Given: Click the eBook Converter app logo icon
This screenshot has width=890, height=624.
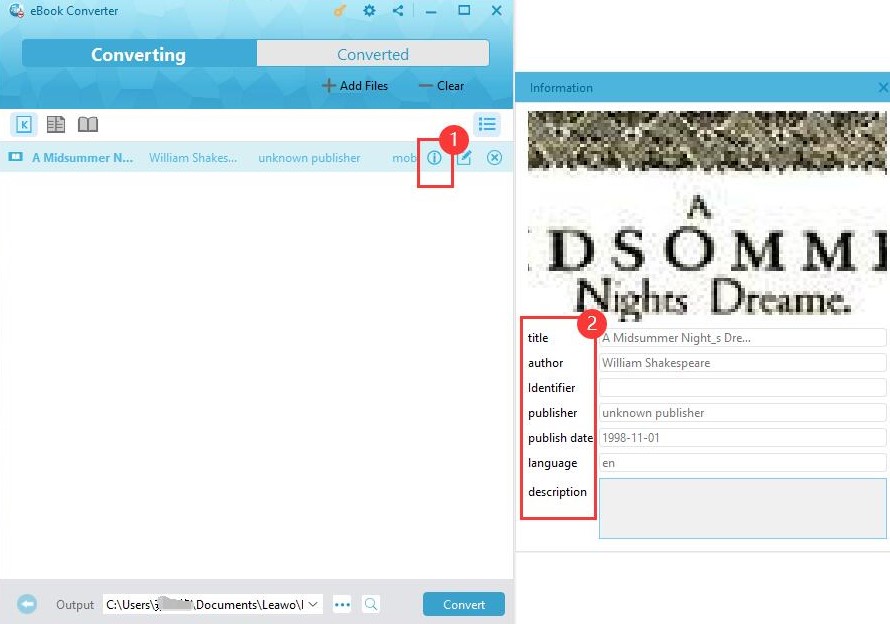Looking at the screenshot, I should tap(16, 10).
